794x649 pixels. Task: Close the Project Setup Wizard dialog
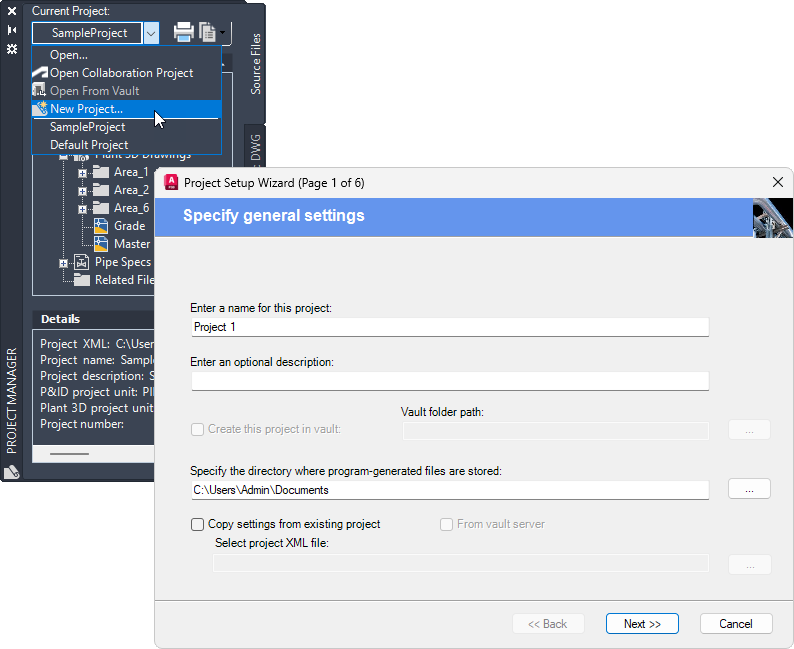778,182
